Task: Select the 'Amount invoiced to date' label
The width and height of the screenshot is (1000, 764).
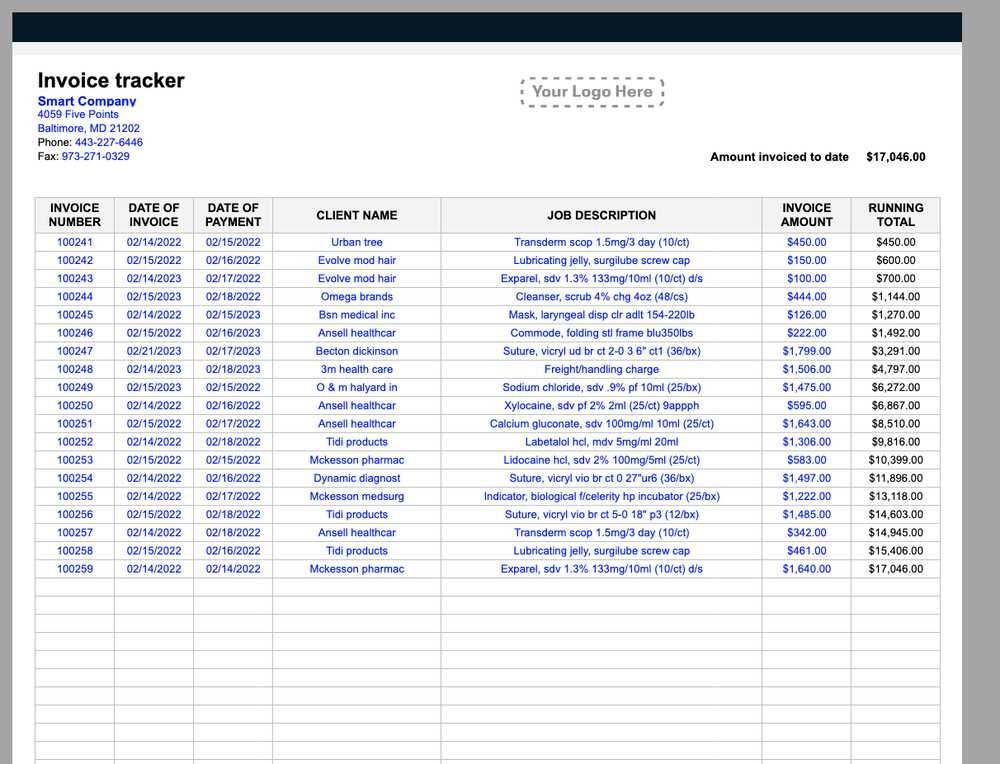Action: tap(779, 157)
